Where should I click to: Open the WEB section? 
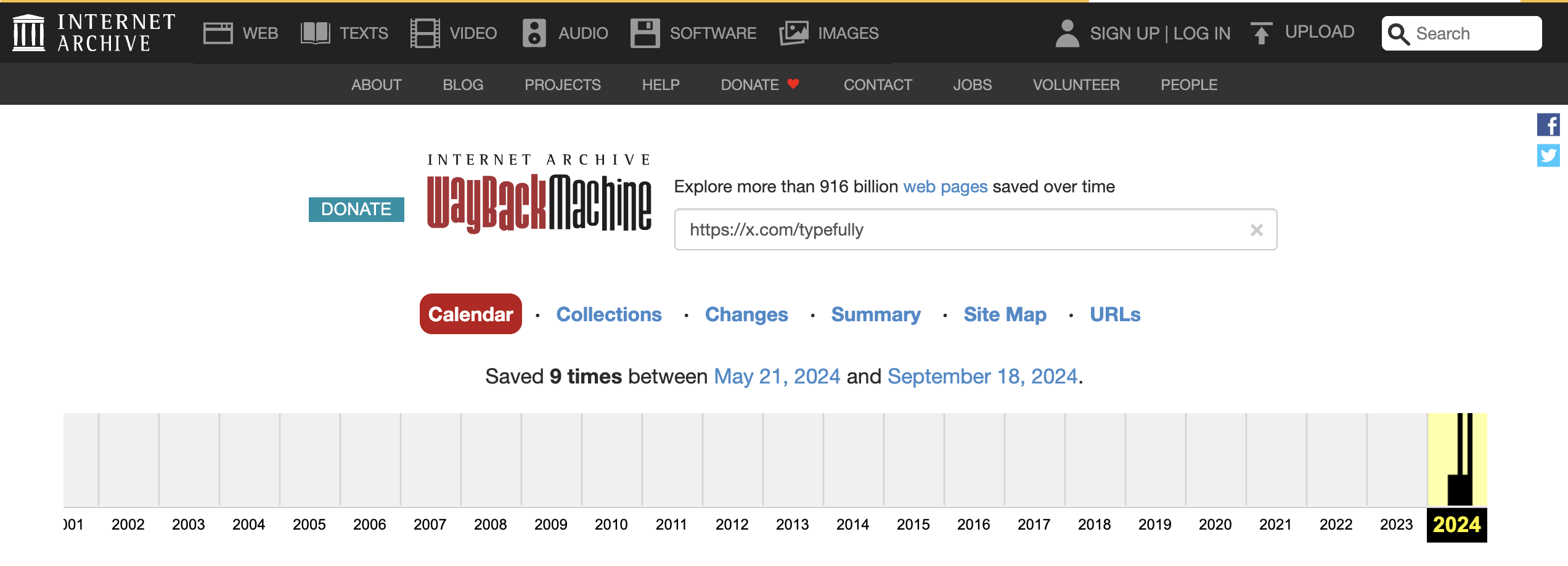click(x=260, y=33)
